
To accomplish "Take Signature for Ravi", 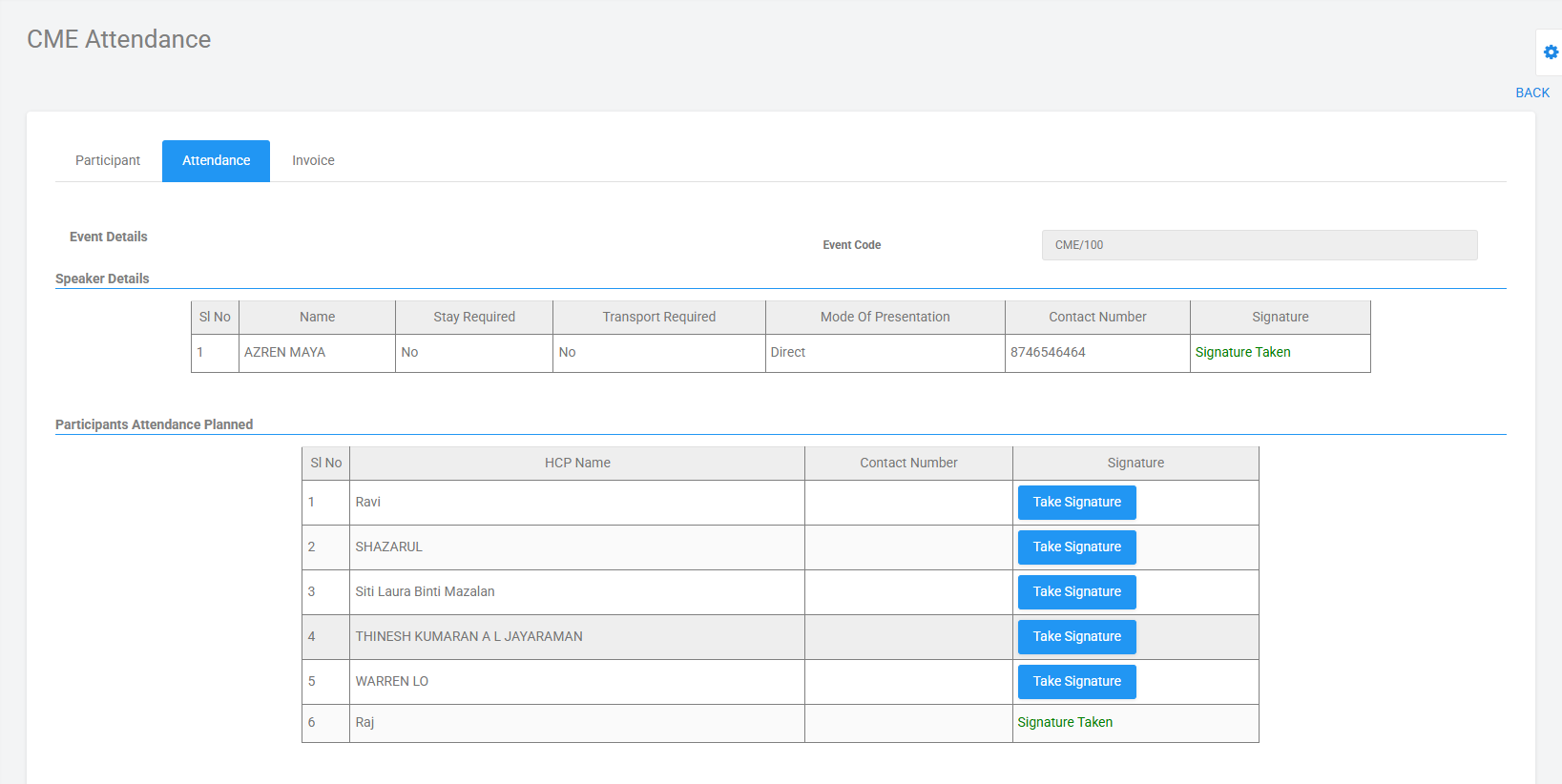I will (1076, 503).
